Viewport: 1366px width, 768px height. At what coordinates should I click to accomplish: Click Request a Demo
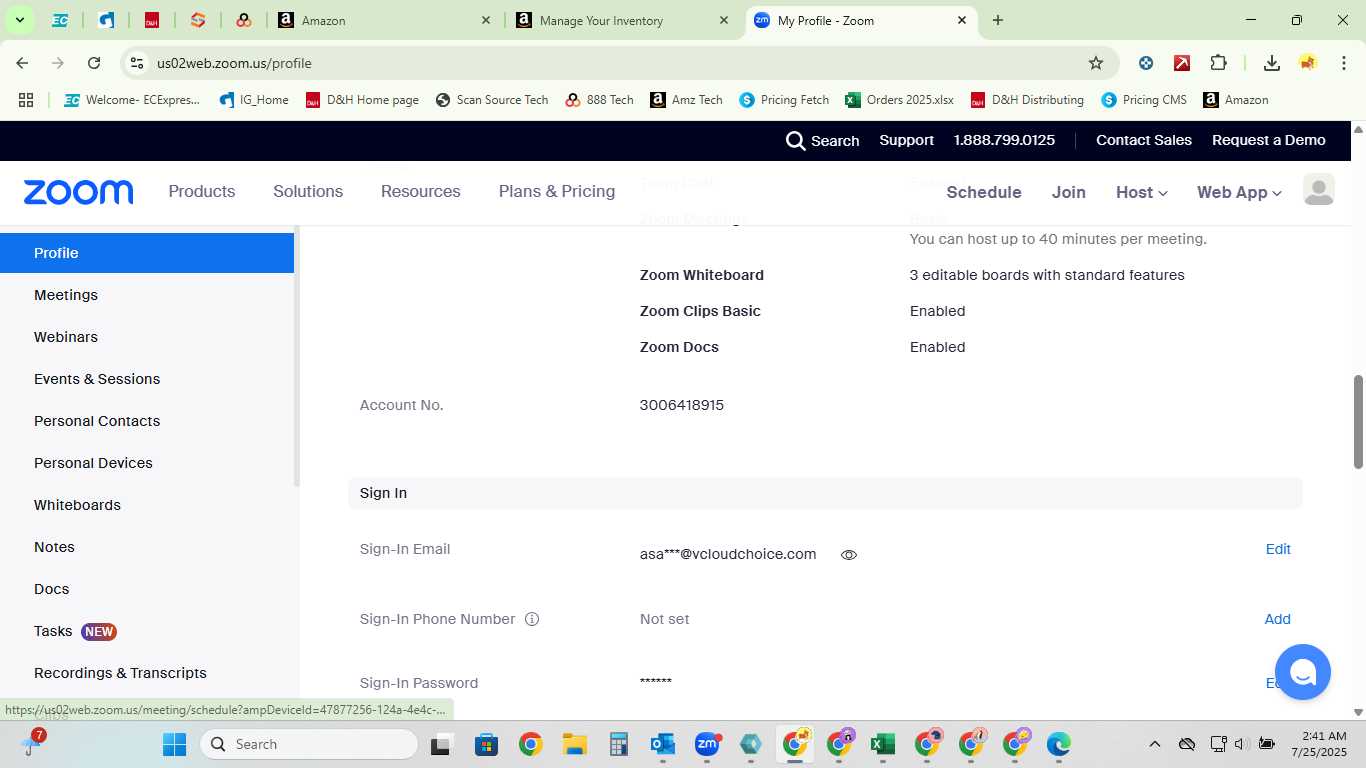tap(1269, 140)
